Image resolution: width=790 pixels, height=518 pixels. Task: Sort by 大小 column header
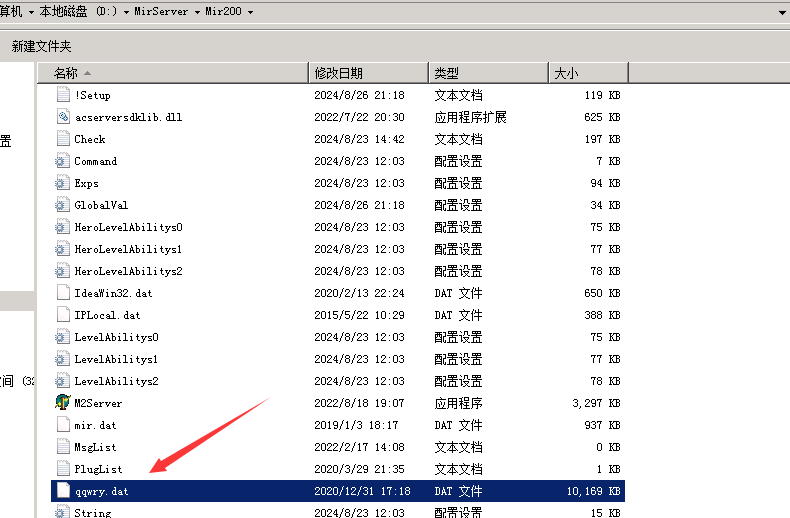pos(588,73)
